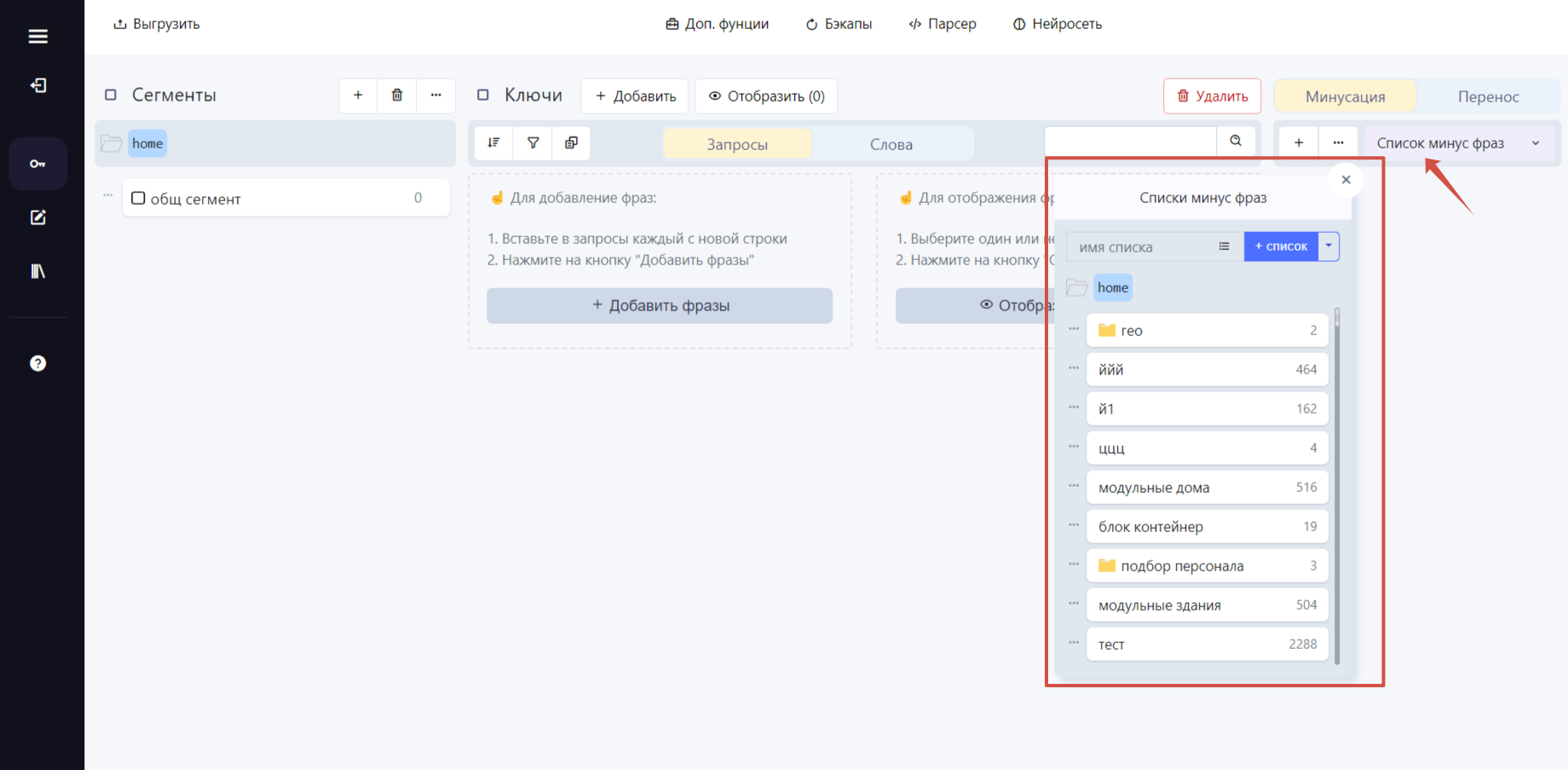
Task: Click the Добавить фразы button
Action: pos(660,305)
